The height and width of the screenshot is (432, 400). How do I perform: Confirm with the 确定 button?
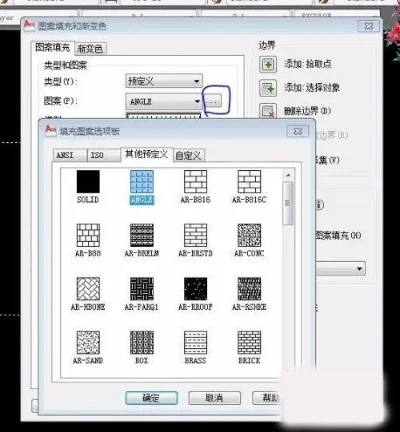(x=151, y=398)
